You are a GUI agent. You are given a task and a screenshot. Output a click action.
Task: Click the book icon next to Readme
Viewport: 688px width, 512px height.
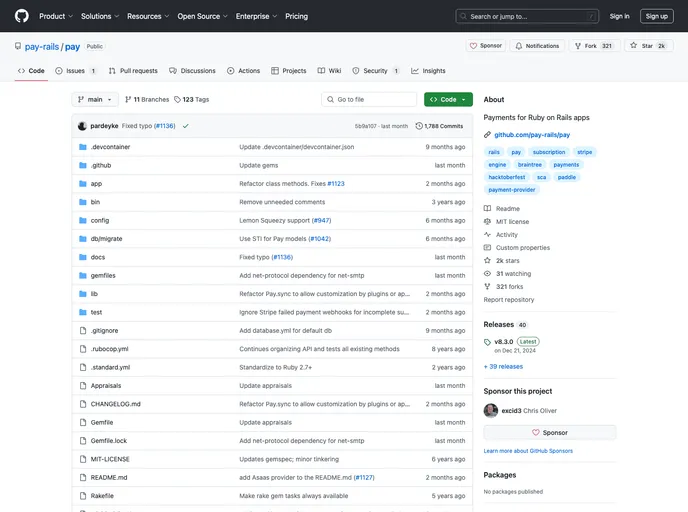tap(487, 208)
